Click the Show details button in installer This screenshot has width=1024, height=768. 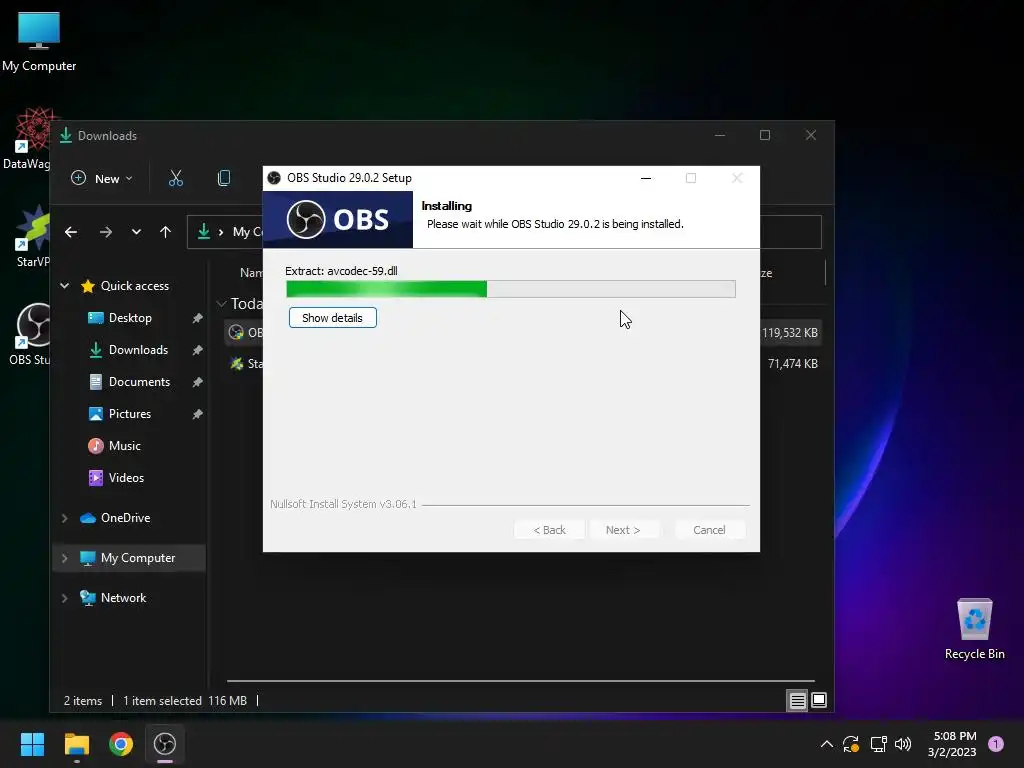332,318
